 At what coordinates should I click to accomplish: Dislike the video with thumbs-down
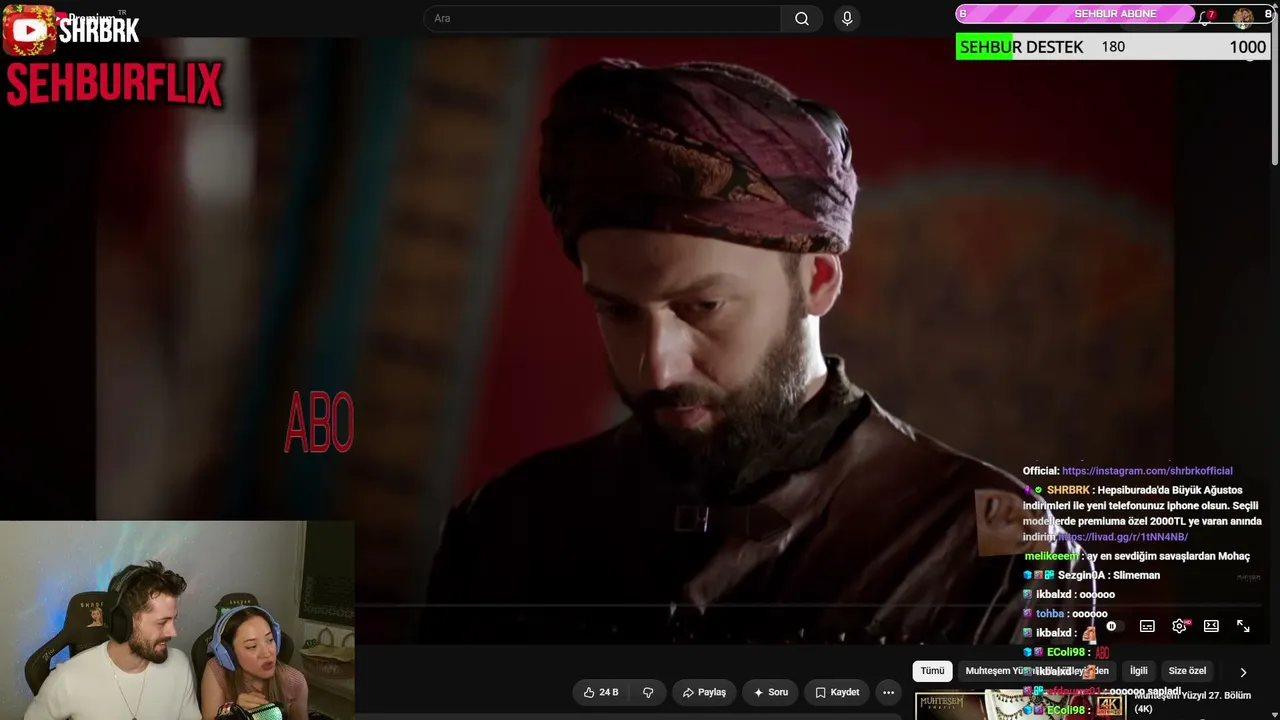pos(648,692)
